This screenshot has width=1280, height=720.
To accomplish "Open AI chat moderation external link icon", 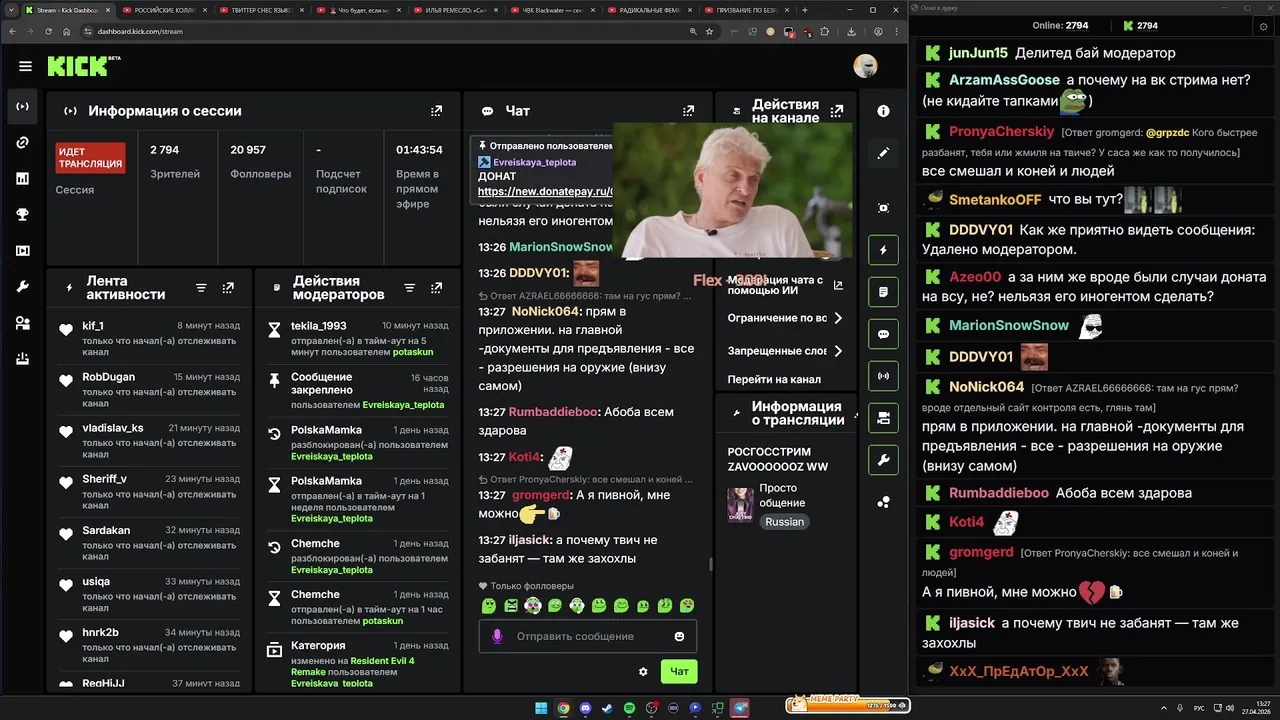I will pyautogui.click(x=838, y=285).
